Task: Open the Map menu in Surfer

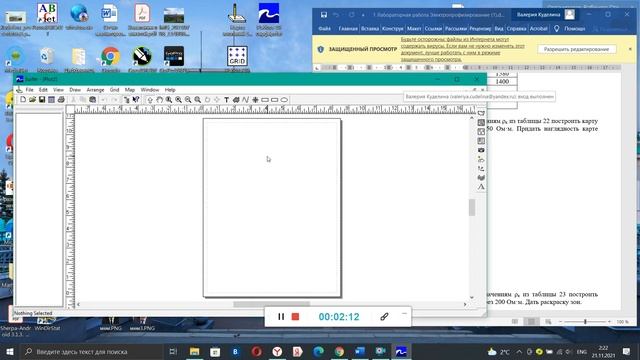Action: point(130,90)
